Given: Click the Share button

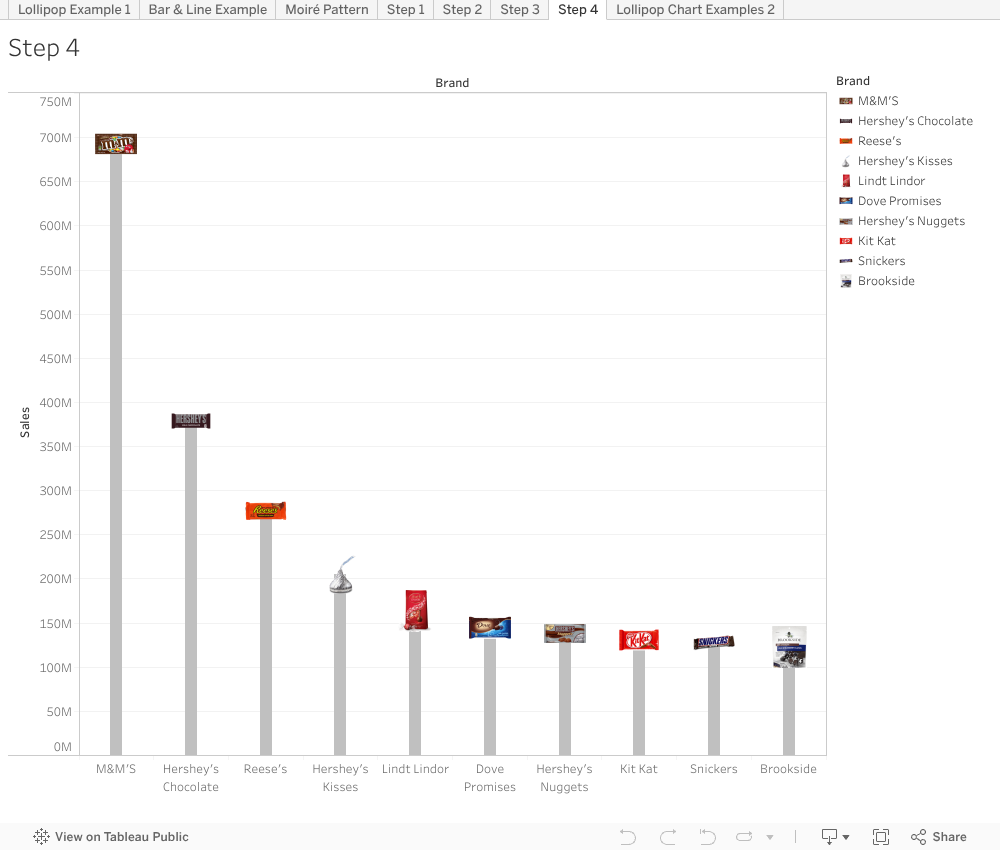Looking at the screenshot, I should pos(938,836).
